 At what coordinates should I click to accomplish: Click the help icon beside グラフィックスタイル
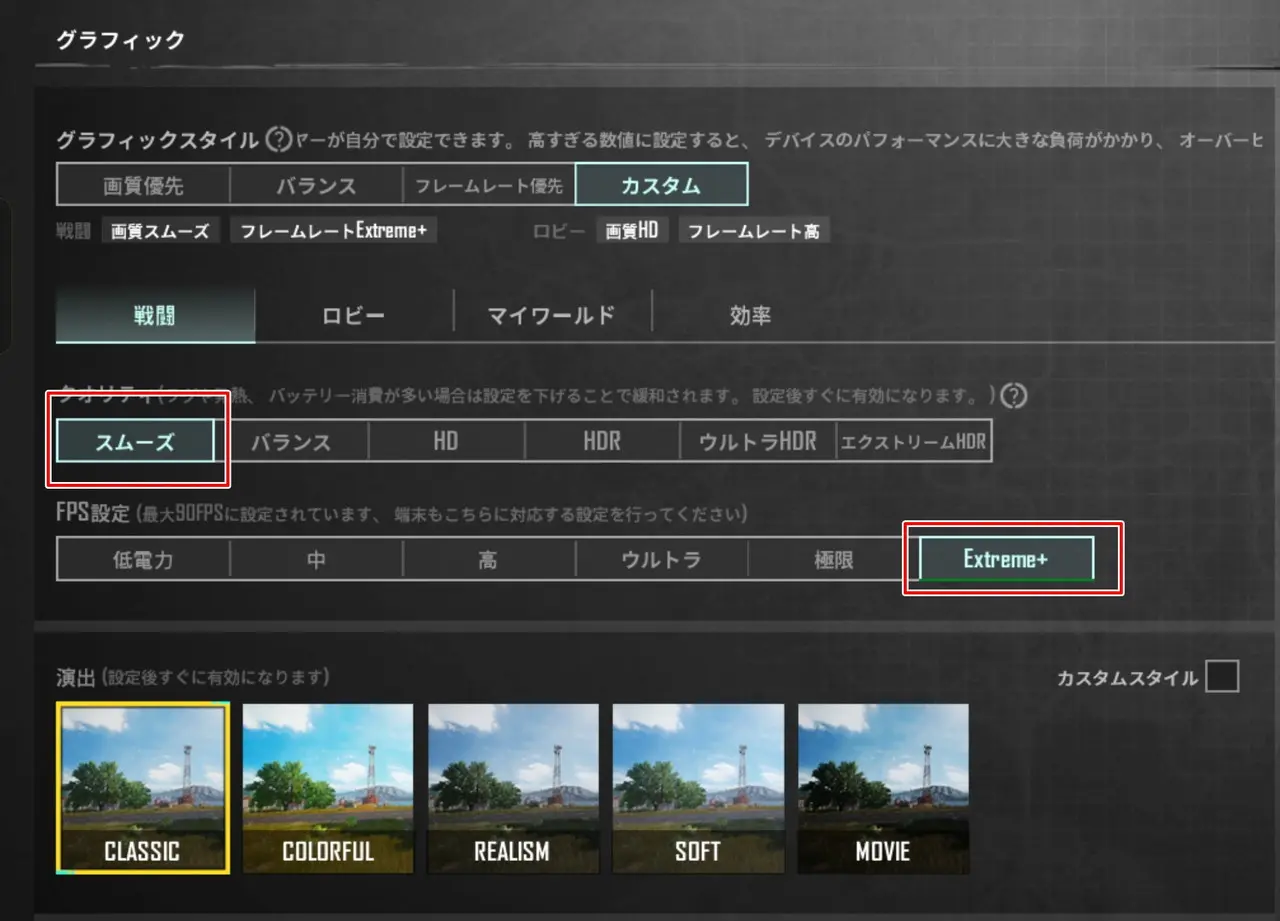click(x=279, y=141)
